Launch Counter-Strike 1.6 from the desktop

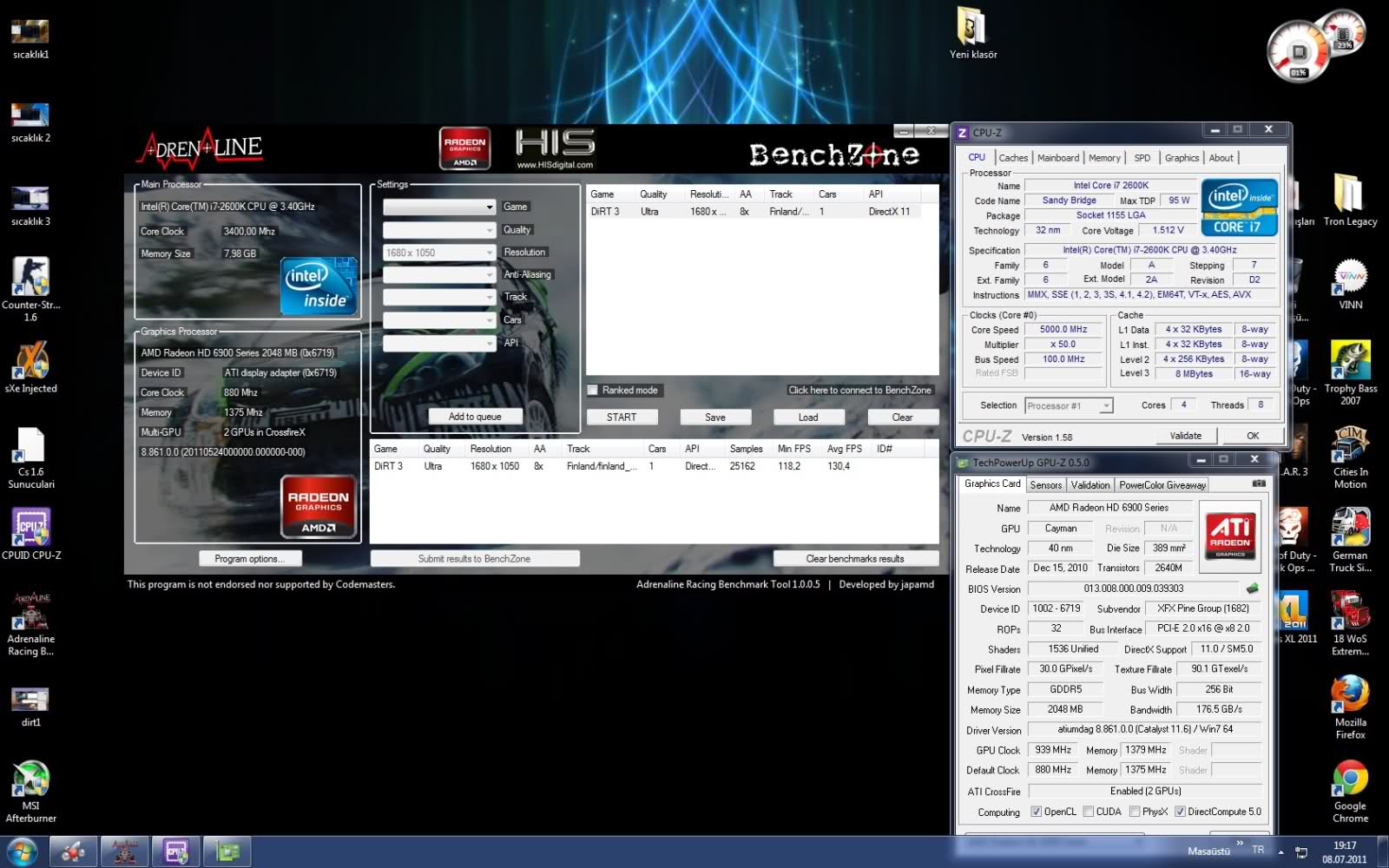click(30, 289)
